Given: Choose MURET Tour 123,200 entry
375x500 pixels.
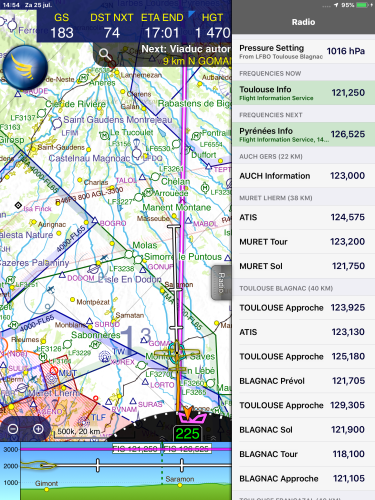Looking at the screenshot, I should pos(303,242).
